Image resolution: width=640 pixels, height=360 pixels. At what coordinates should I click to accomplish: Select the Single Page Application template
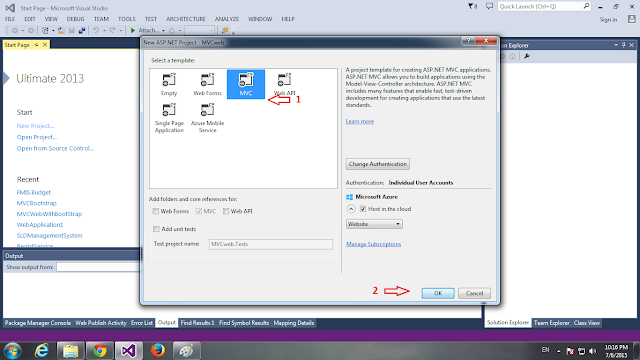coord(169,118)
